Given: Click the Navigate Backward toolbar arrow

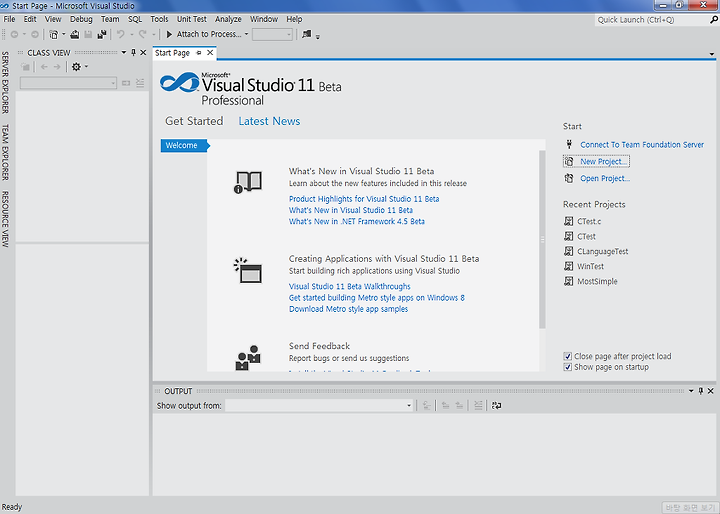Looking at the screenshot, I should click(14, 34).
